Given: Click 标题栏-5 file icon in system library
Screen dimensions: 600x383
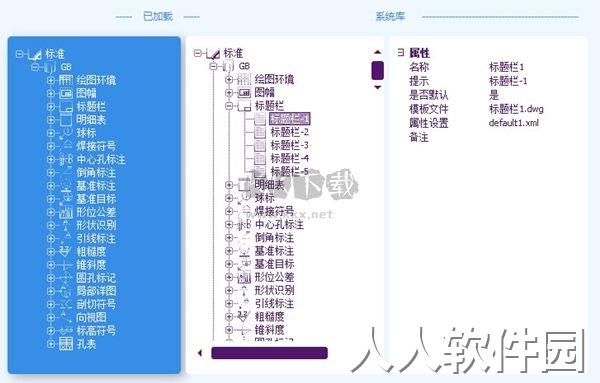Looking at the screenshot, I should (x=260, y=171).
